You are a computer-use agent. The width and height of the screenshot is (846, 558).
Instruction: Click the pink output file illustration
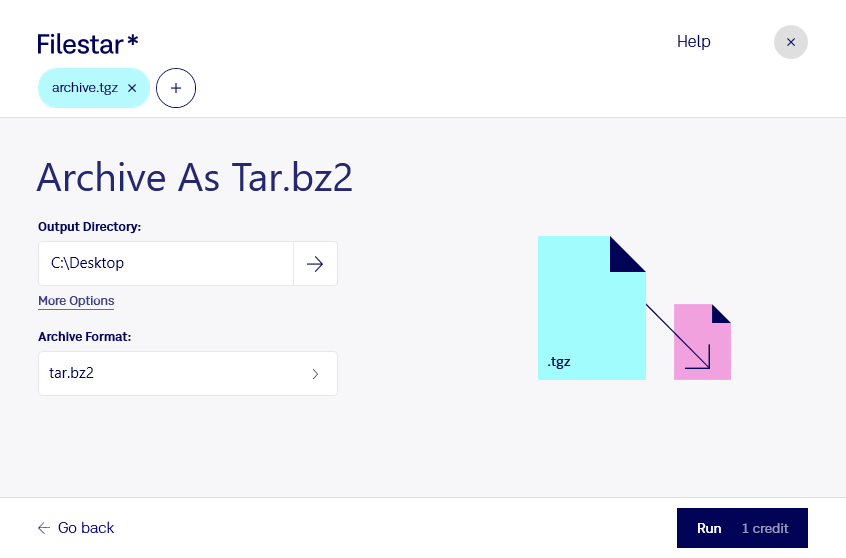[x=702, y=342]
